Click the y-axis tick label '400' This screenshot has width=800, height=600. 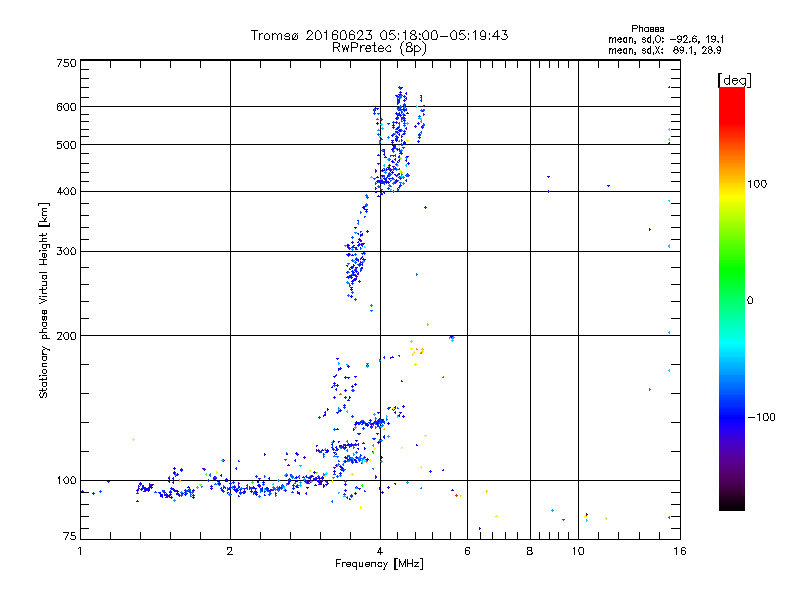click(x=66, y=191)
